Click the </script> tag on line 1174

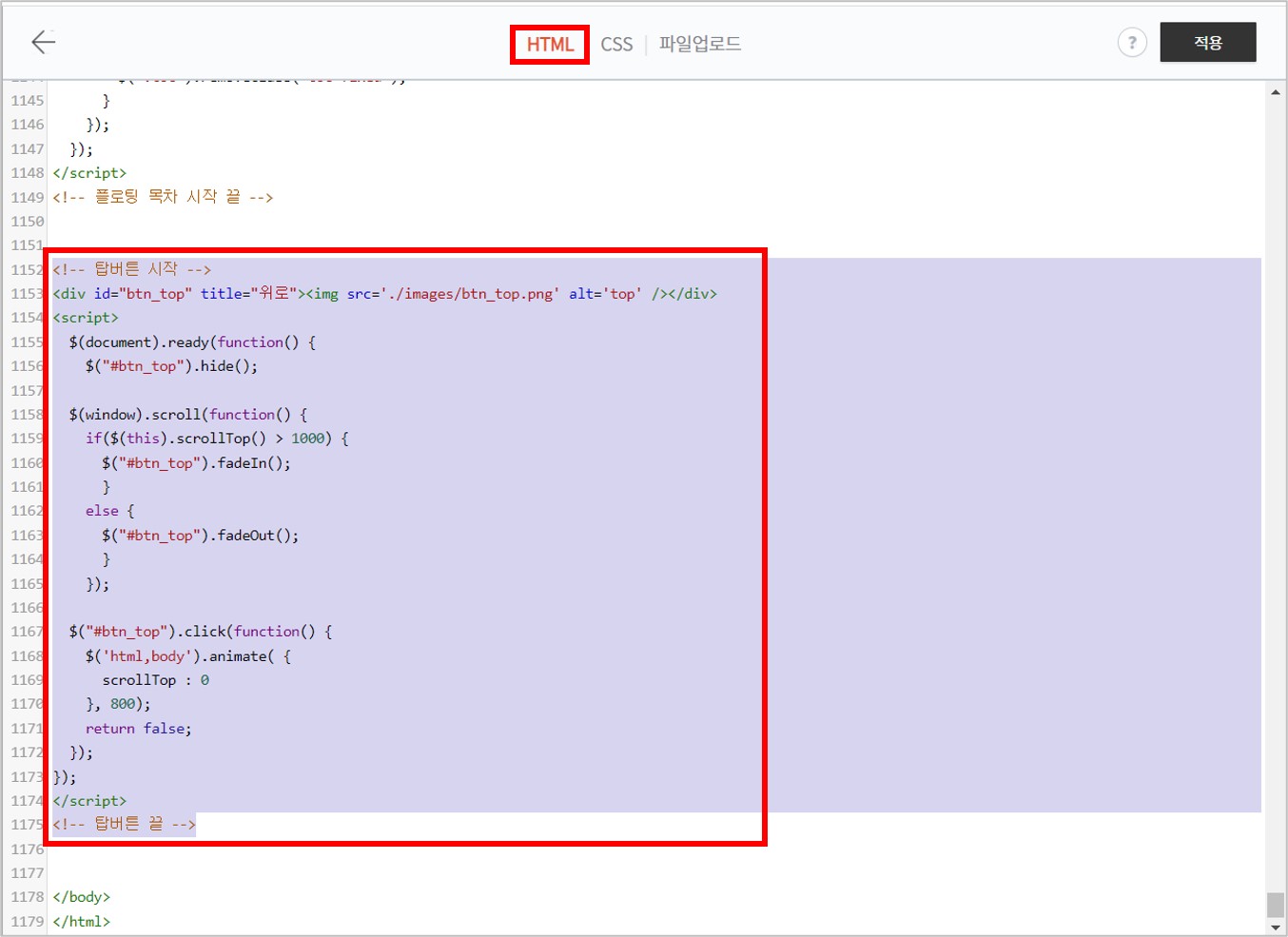click(x=90, y=801)
